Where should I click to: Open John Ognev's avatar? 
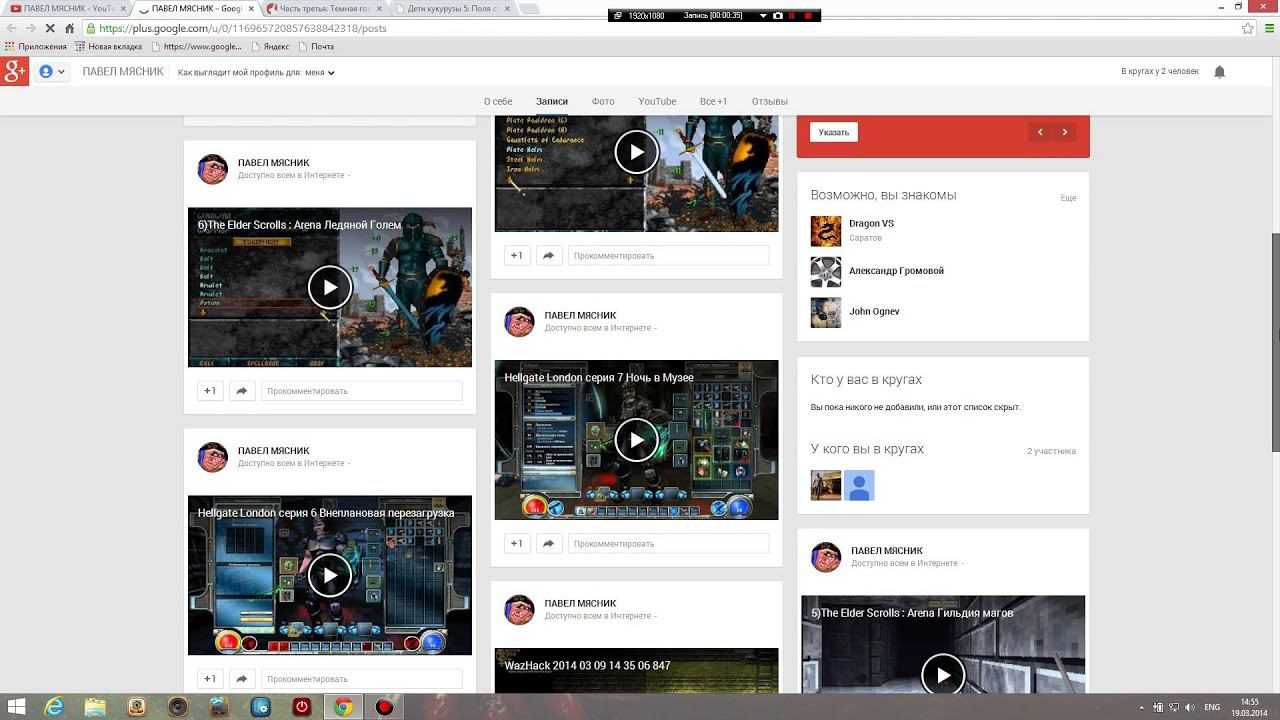[826, 313]
